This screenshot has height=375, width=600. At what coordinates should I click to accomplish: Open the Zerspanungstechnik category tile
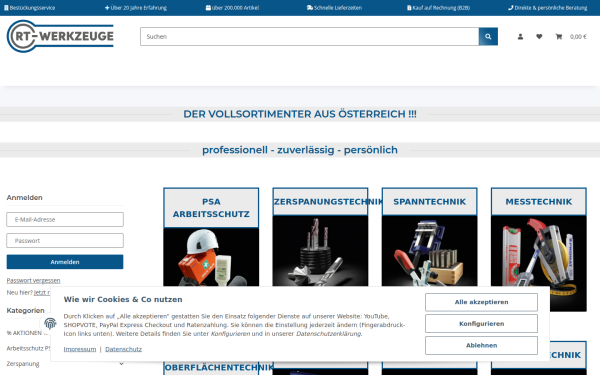tap(320, 237)
